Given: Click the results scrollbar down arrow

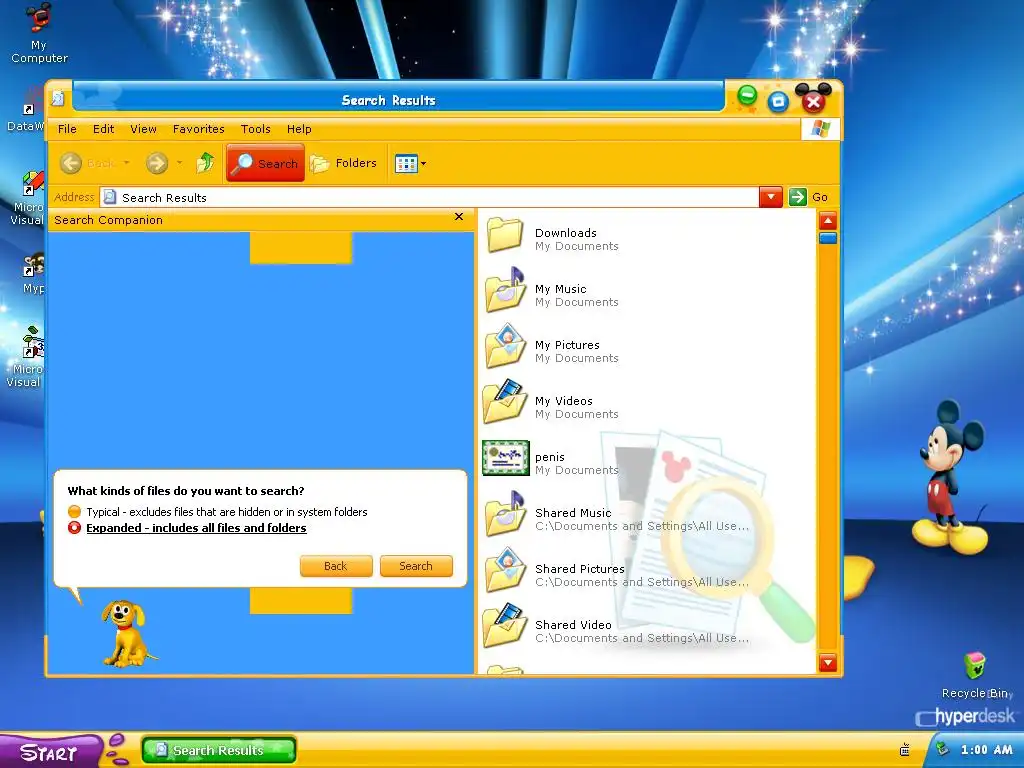Looking at the screenshot, I should click(828, 663).
